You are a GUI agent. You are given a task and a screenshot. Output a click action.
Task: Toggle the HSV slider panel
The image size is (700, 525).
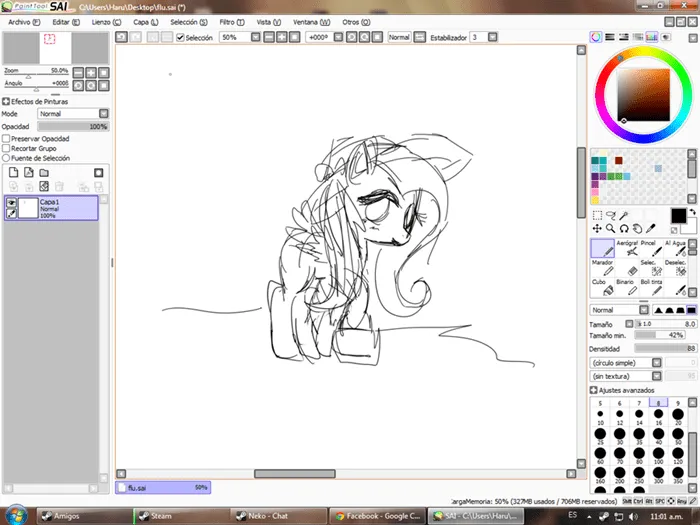point(624,37)
